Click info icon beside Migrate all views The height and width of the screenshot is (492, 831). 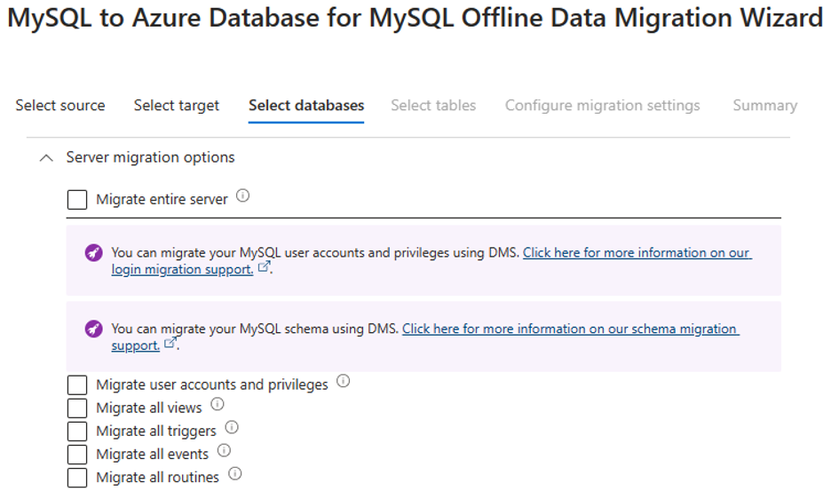217,405
